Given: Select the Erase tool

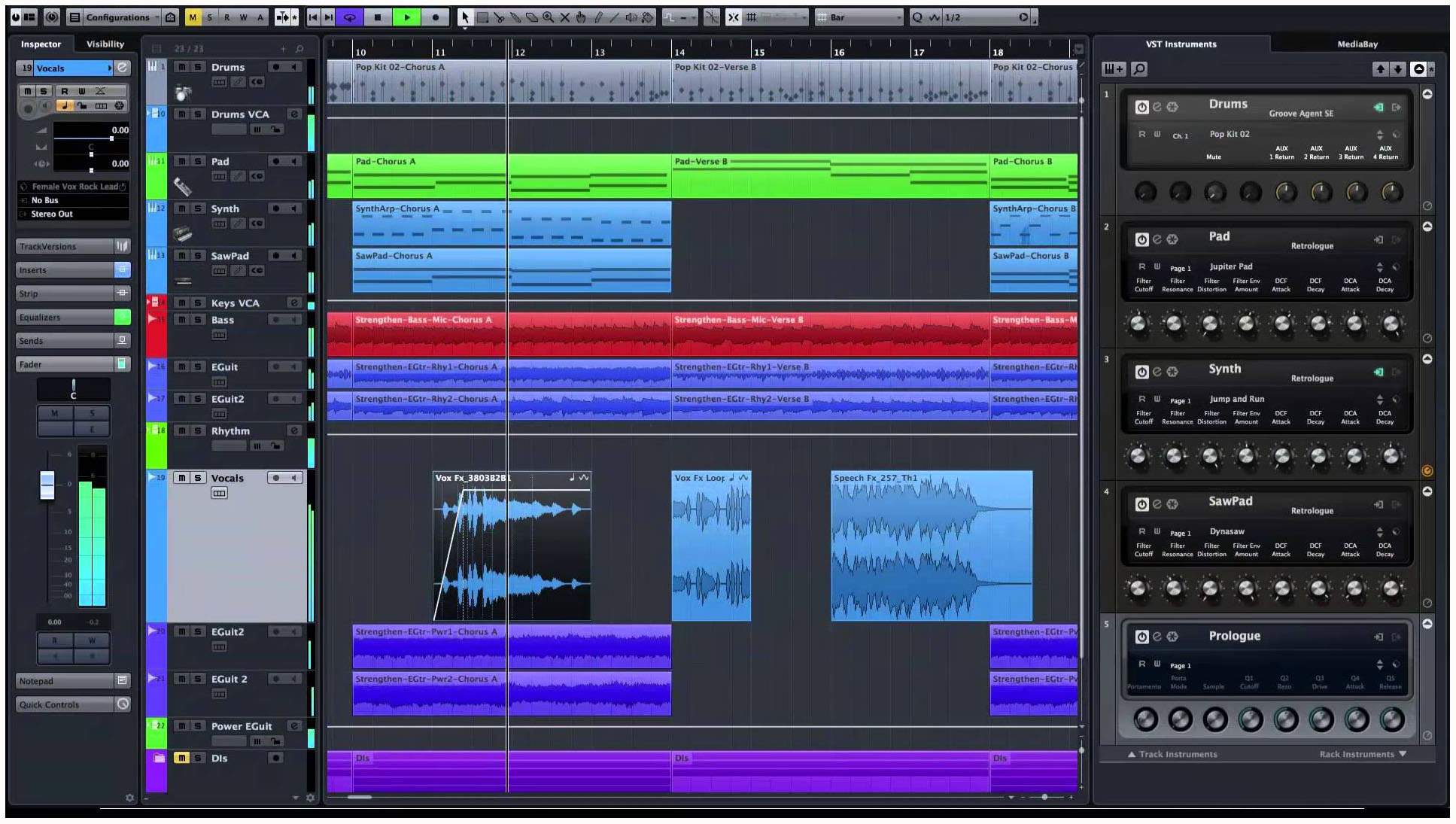Looking at the screenshot, I should (x=532, y=17).
